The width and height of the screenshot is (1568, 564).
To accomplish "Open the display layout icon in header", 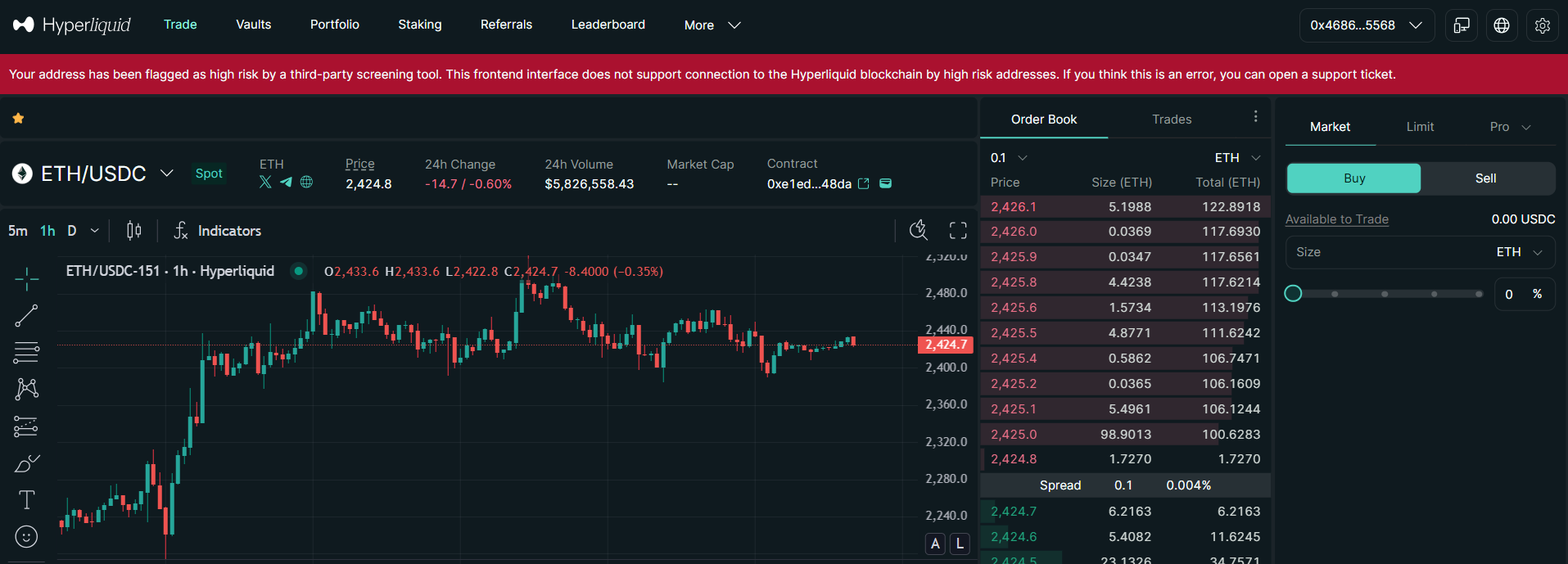I will [x=1462, y=25].
